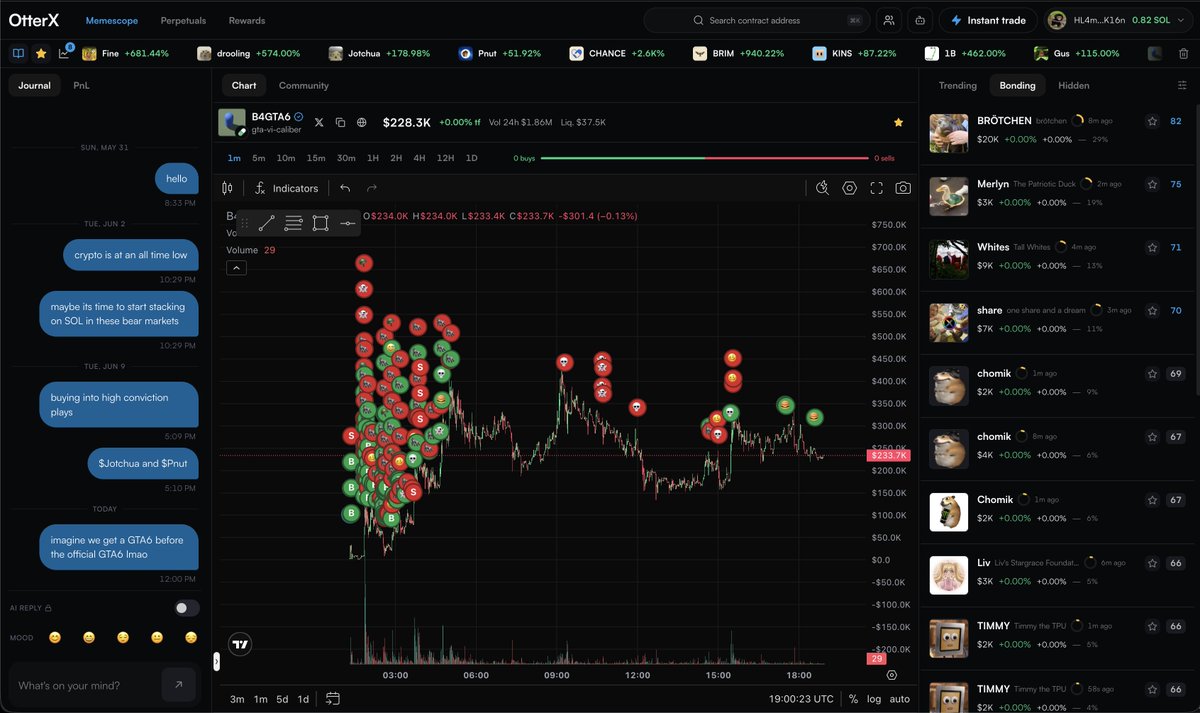The width and height of the screenshot is (1200, 713).
Task: Select the 1D timeframe
Action: pyautogui.click(x=472, y=158)
